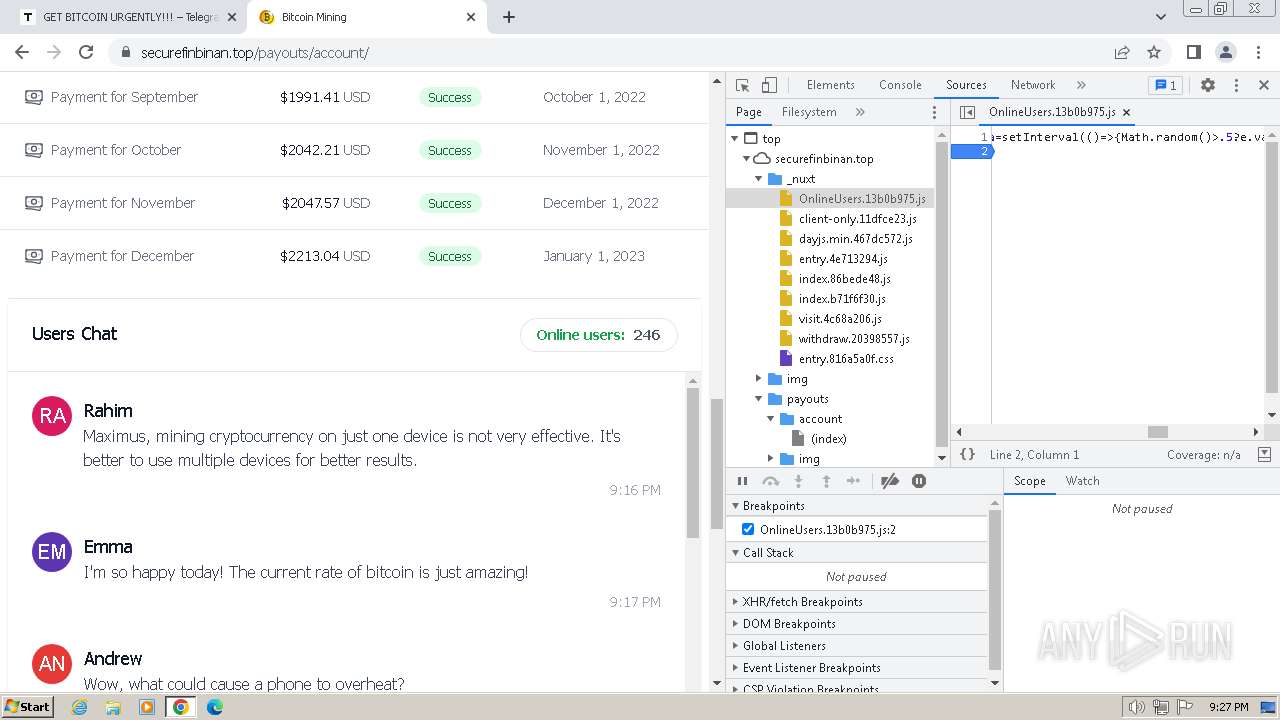Open a new browser tab
This screenshot has height=720, width=1280.
509,17
